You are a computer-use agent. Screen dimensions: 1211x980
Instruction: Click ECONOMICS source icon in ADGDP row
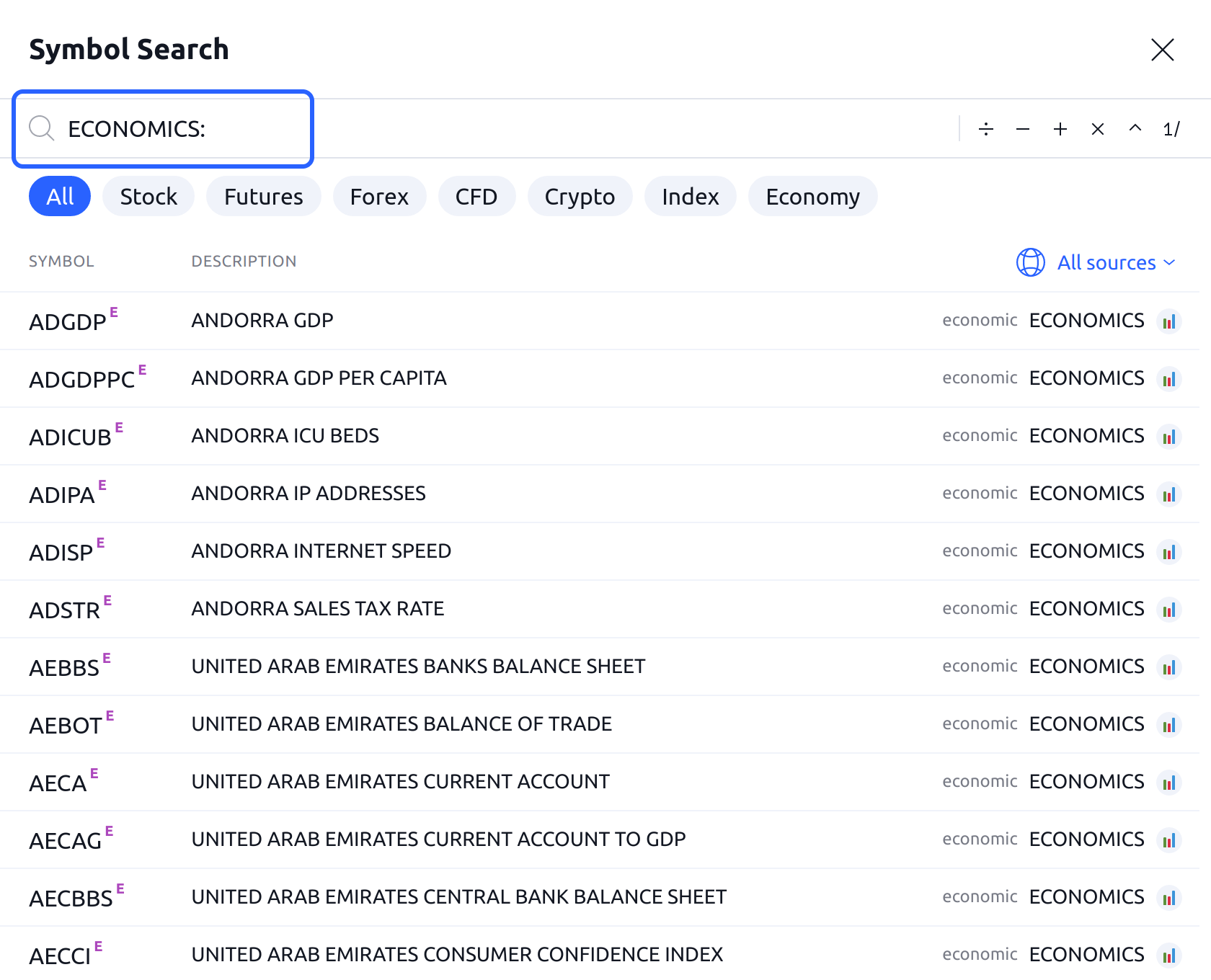1168,321
